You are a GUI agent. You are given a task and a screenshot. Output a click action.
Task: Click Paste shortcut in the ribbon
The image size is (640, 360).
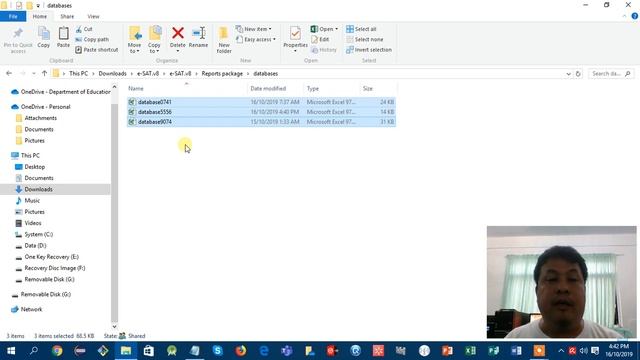97,49
